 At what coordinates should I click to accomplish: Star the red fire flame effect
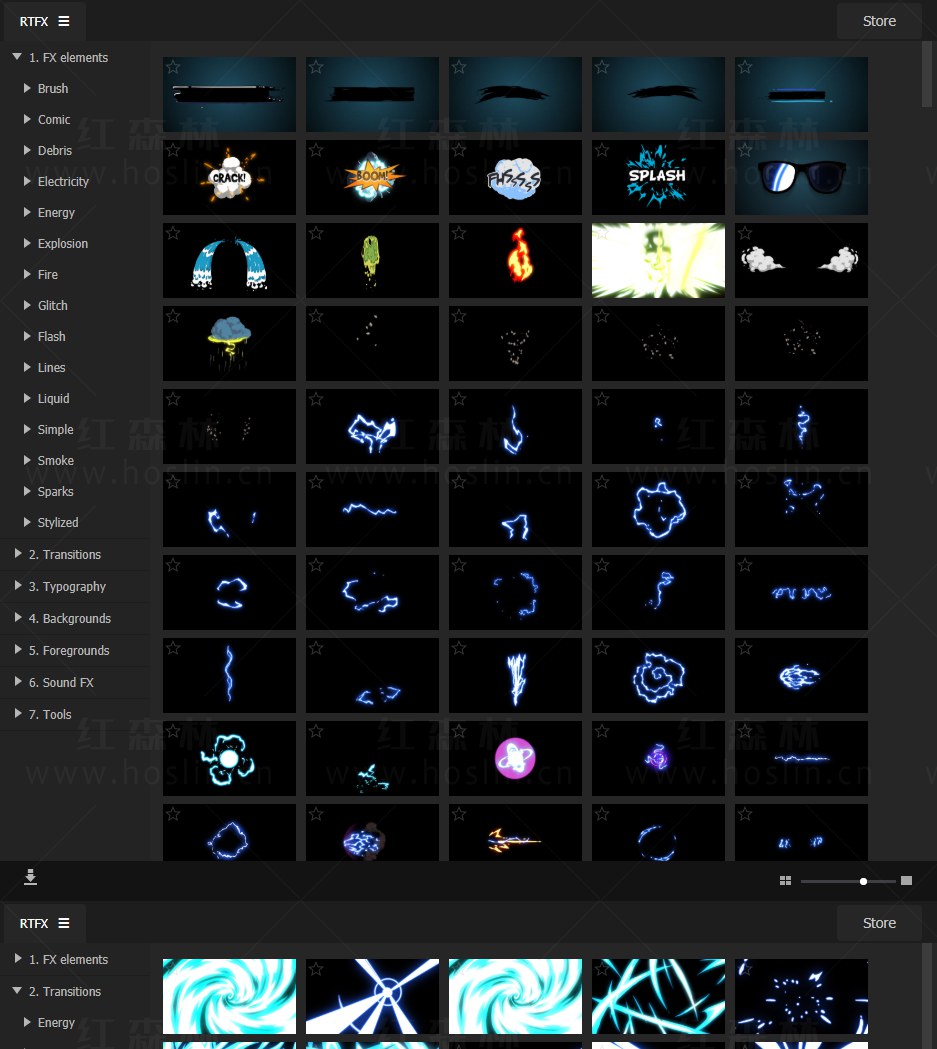pyautogui.click(x=459, y=233)
